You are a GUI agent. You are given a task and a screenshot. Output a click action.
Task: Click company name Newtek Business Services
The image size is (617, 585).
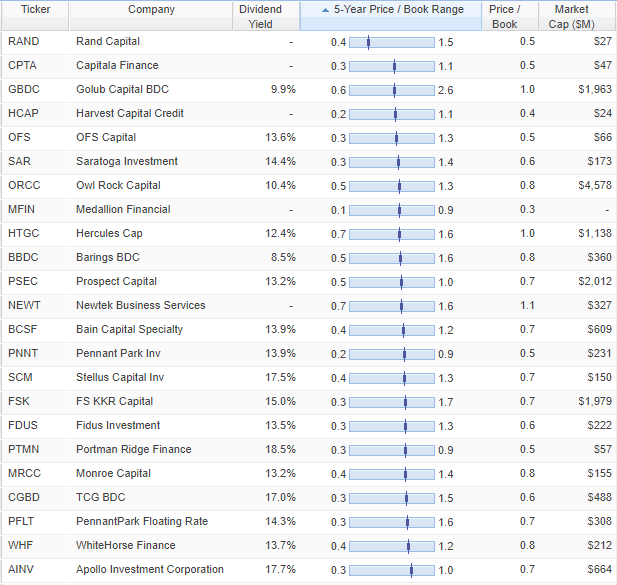pyautogui.click(x=140, y=305)
